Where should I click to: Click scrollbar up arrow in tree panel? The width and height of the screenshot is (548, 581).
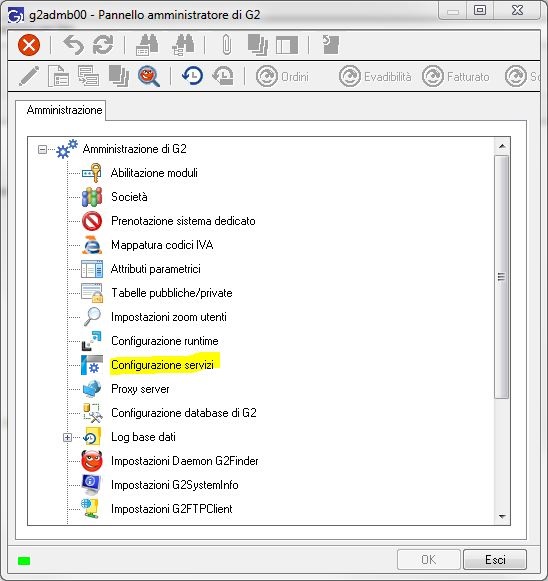click(502, 146)
